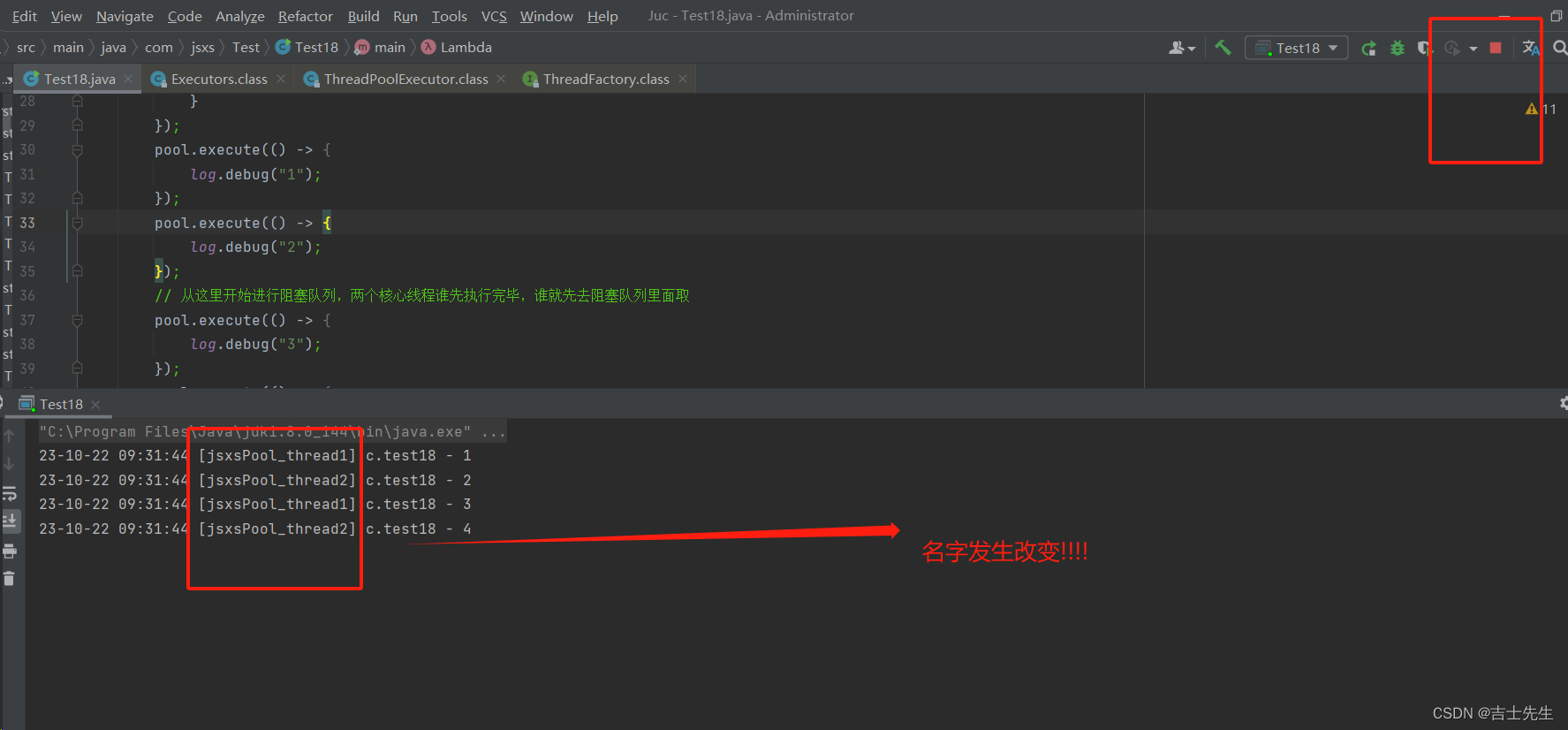Click the java breadcrumb

point(113,48)
